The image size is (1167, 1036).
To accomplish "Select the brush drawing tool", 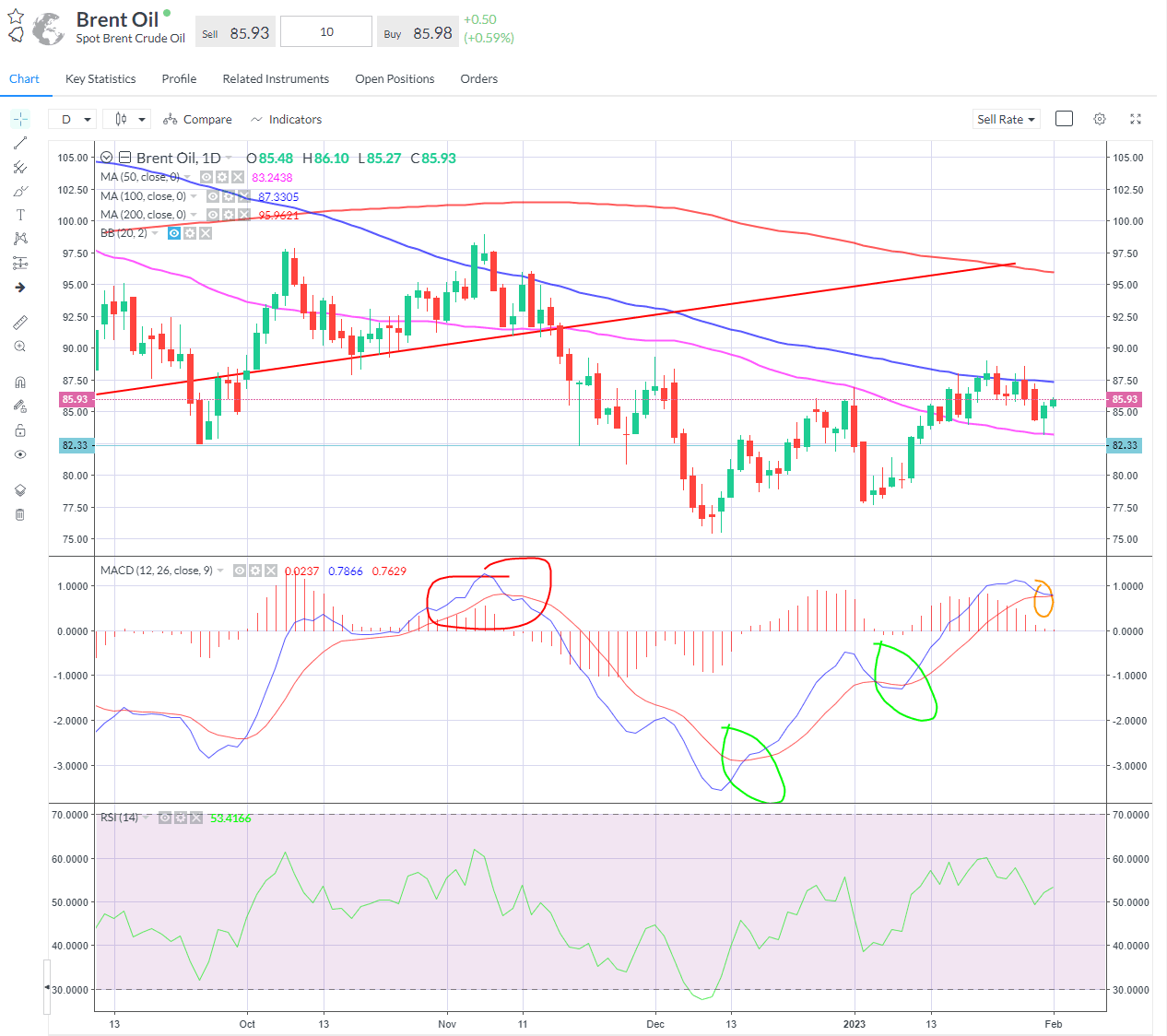I will tap(20, 191).
